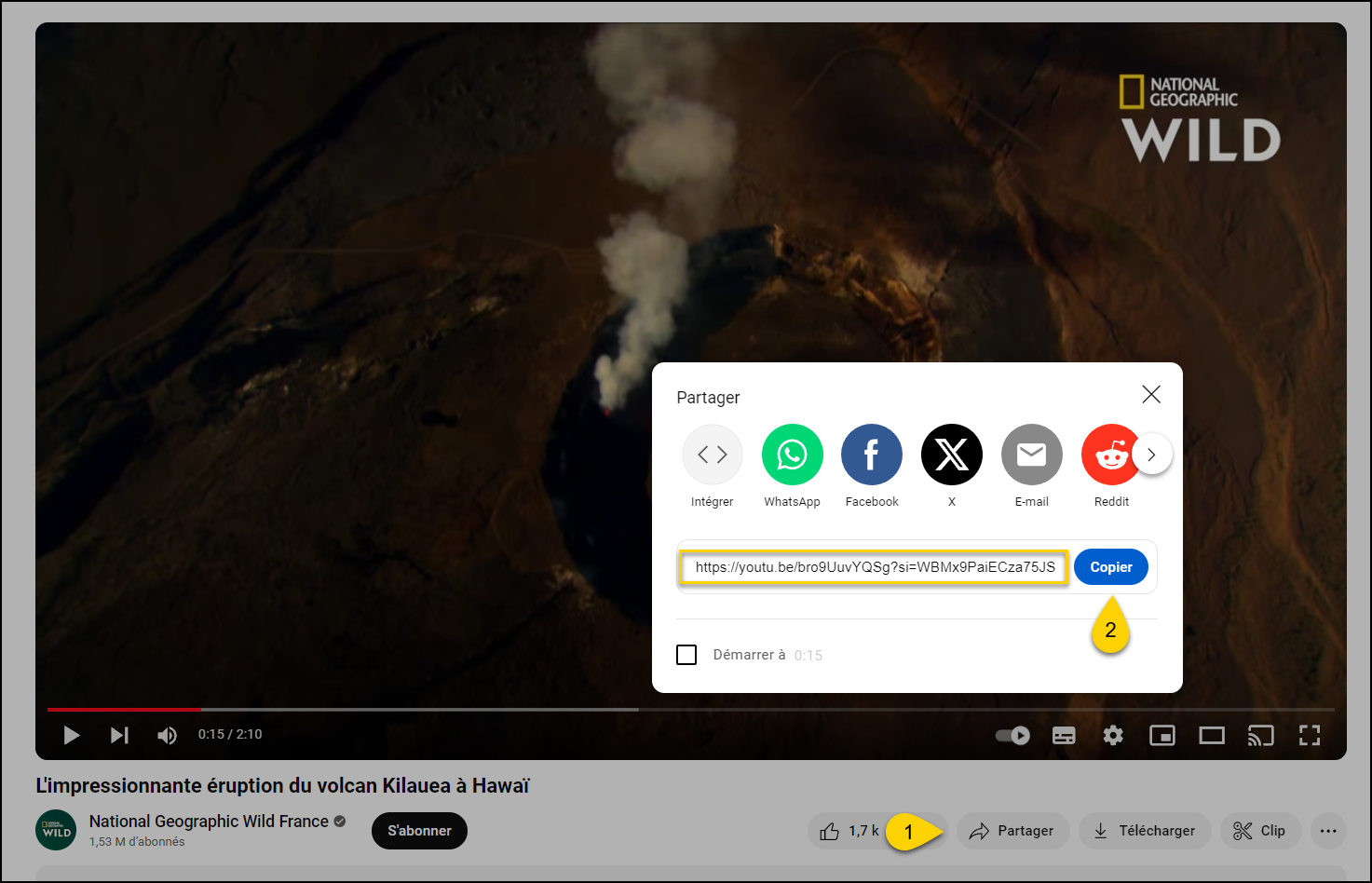Close the Partager dialog
Screen dimensions: 1372x883
pyautogui.click(x=1151, y=394)
